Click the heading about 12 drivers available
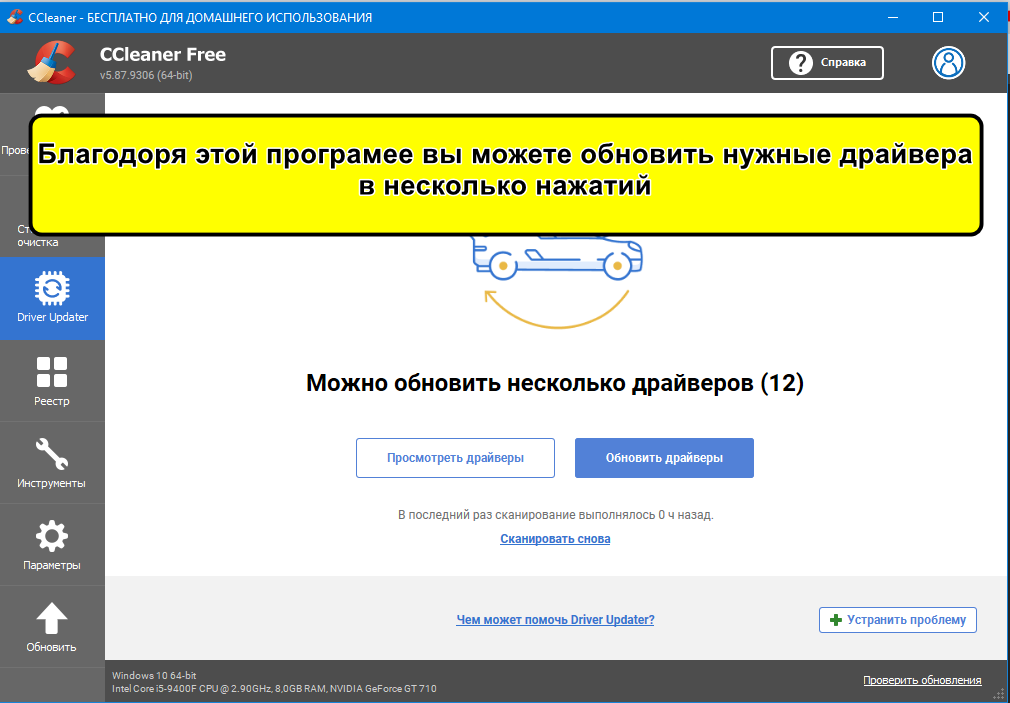The height and width of the screenshot is (703, 1010). [554, 384]
